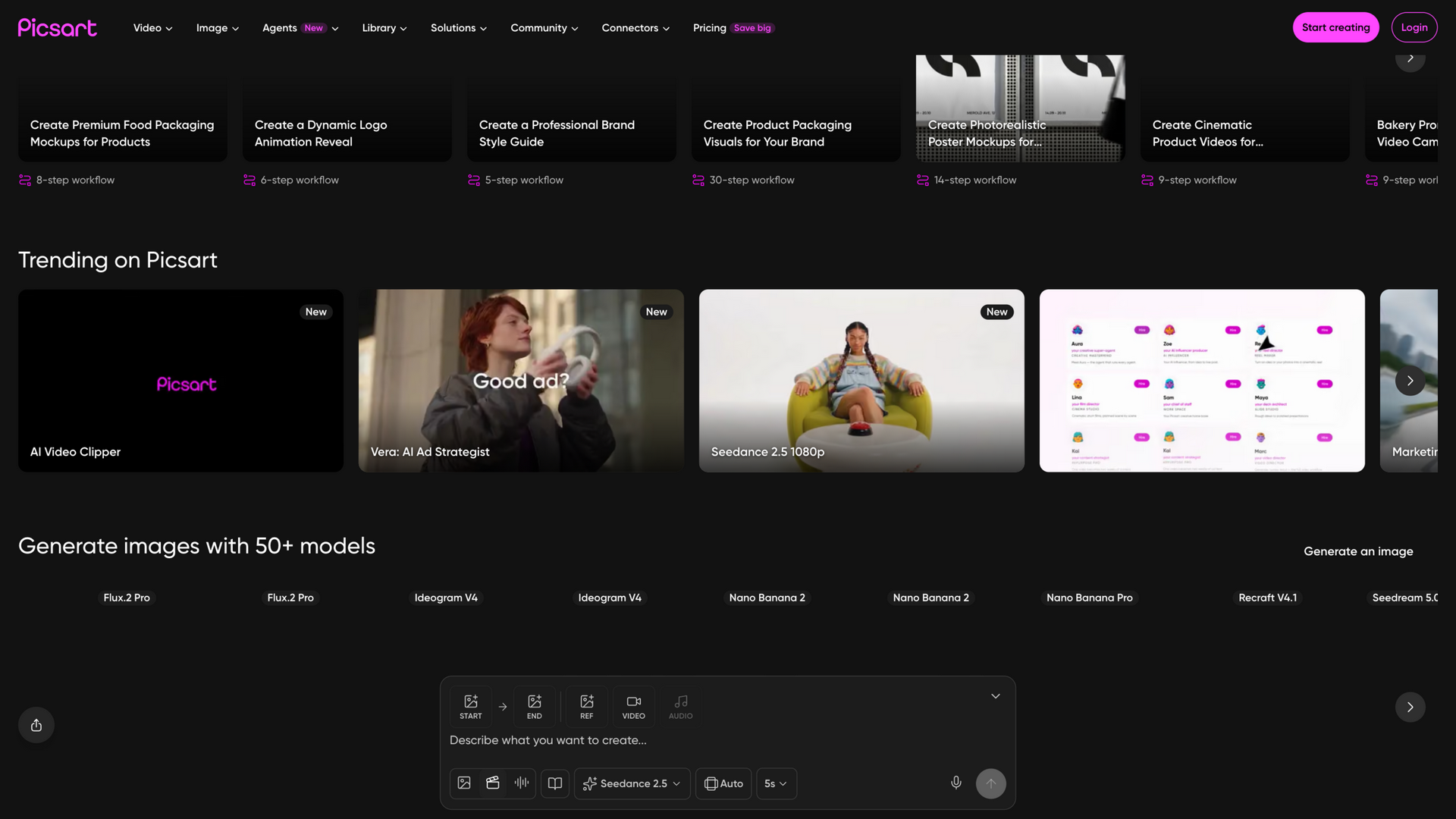Click the Start creating button

click(x=1335, y=27)
